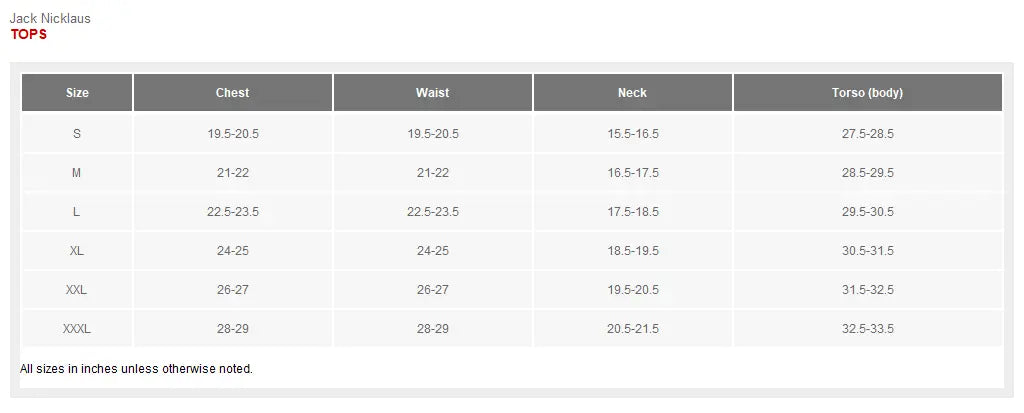Click the red TOPS heading
The width and height of the screenshot is (1024, 413).
(29, 34)
